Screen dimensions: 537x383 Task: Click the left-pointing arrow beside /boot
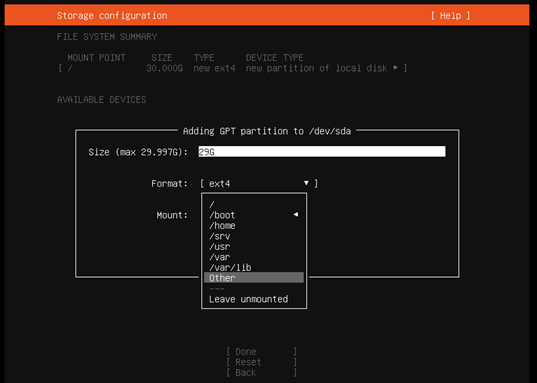pyautogui.click(x=296, y=215)
